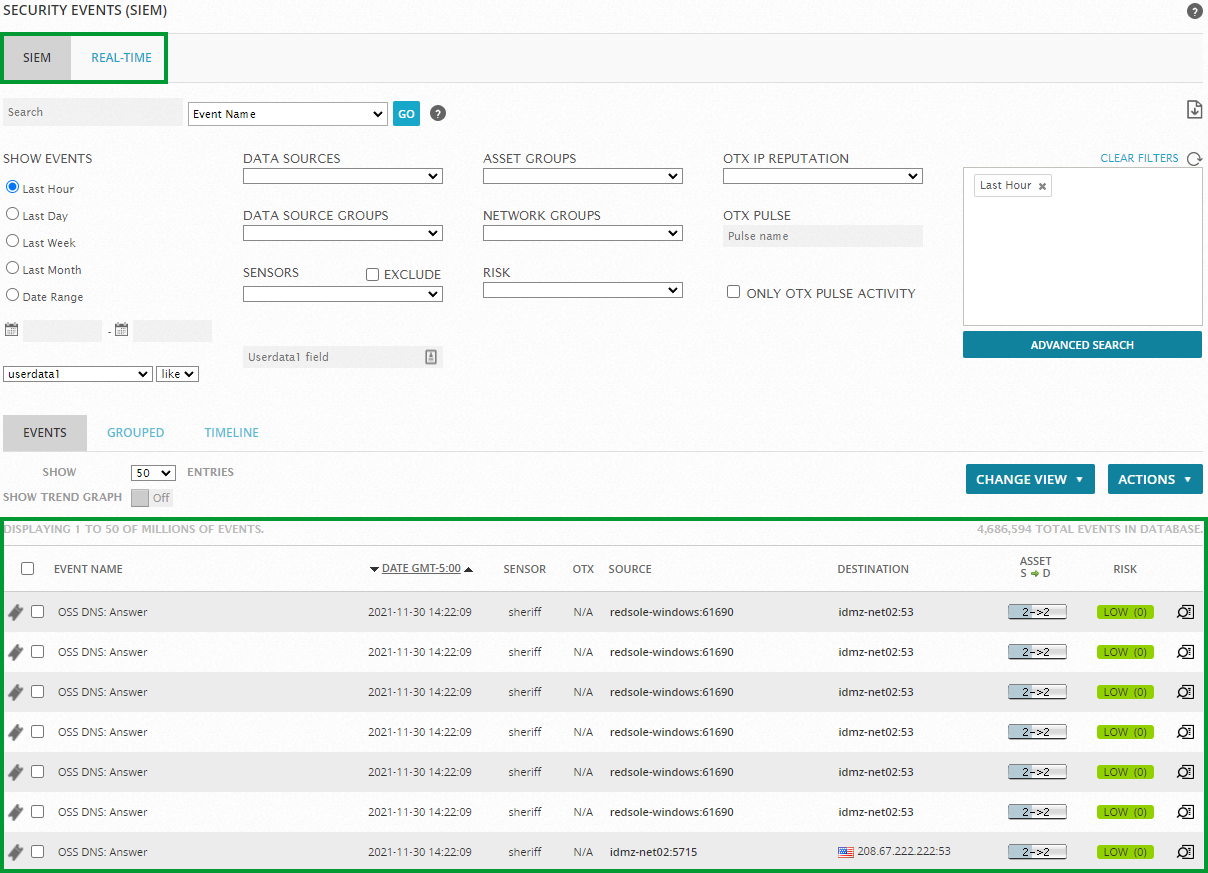
Task: Switch to the SIEM tab
Action: (37, 58)
